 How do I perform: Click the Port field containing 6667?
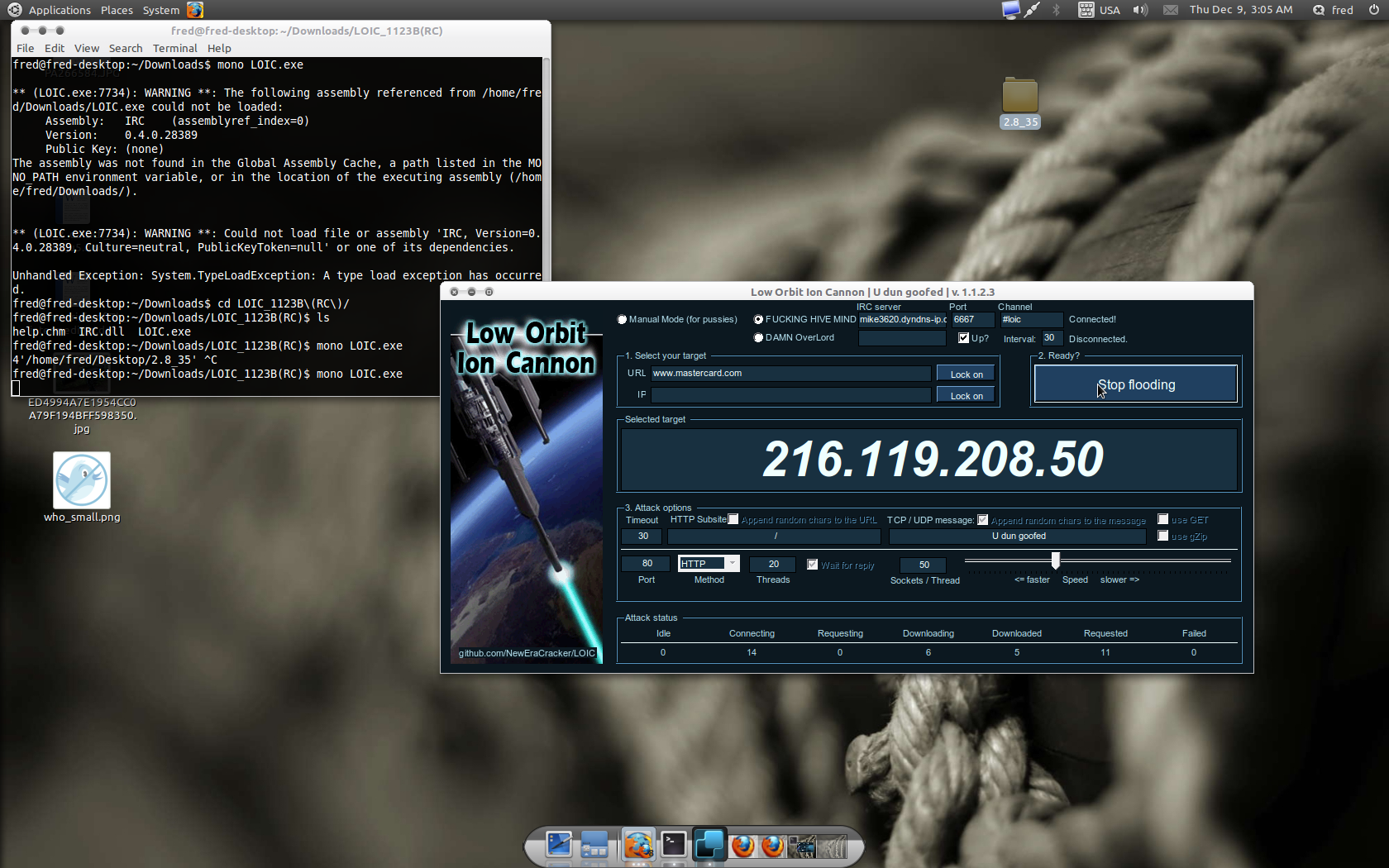coord(973,319)
